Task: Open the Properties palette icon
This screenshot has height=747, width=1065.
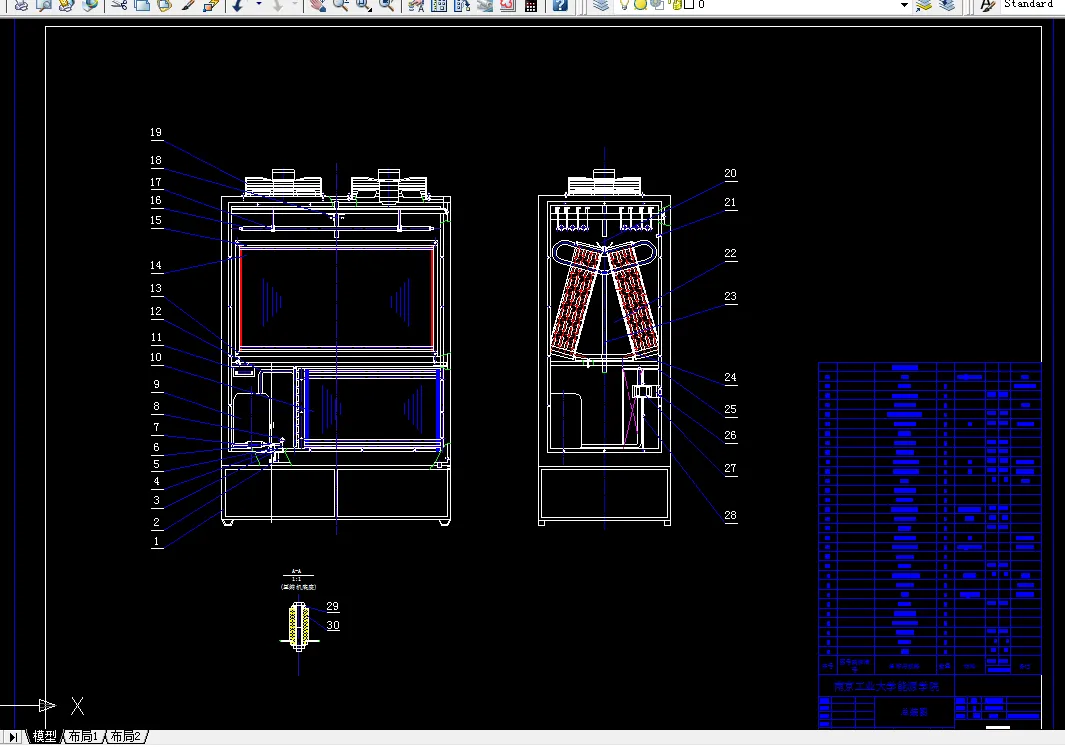Action: click(x=416, y=5)
